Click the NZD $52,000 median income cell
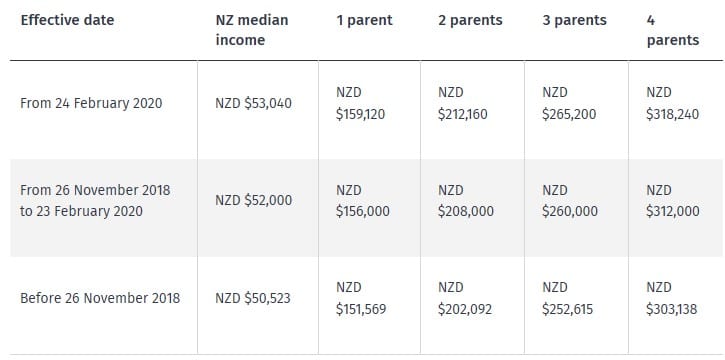725x360 pixels. pos(253,200)
